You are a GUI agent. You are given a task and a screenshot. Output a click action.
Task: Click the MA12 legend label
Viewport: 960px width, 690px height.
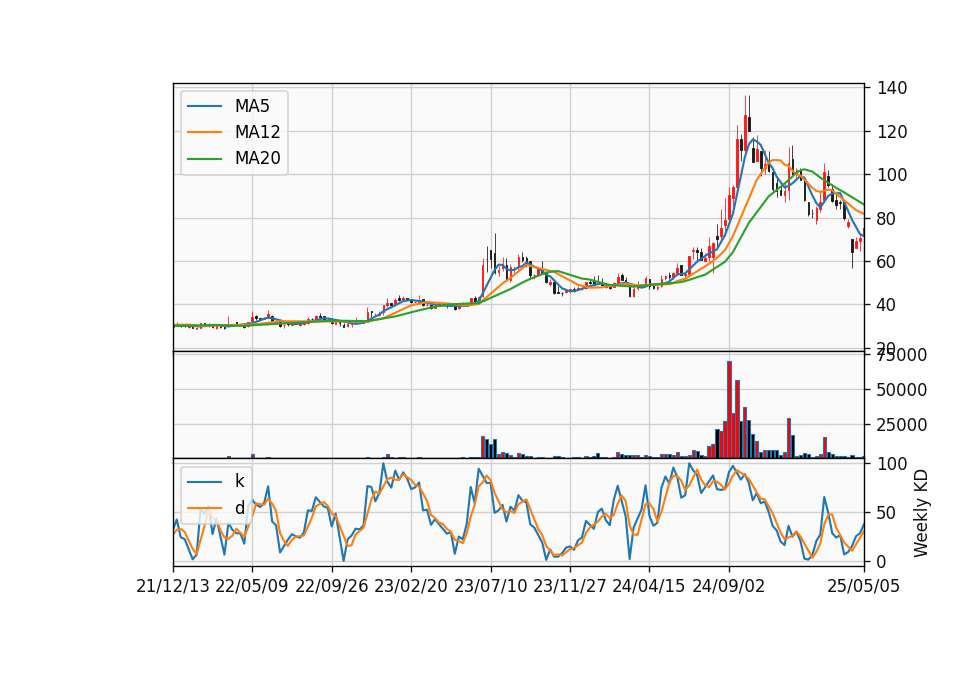[257, 132]
